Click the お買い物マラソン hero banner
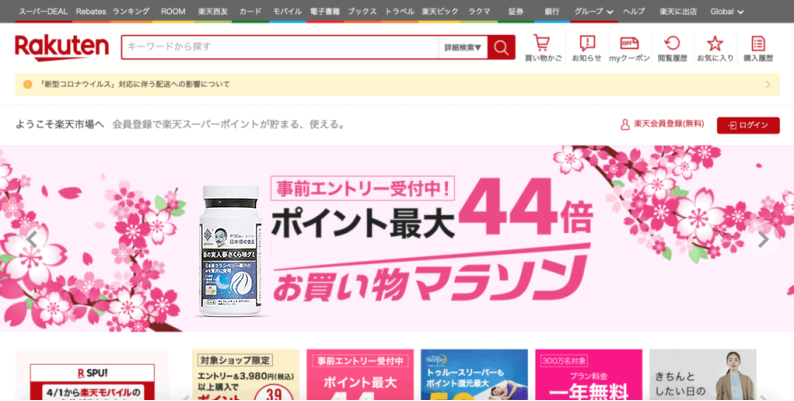Image resolution: width=794 pixels, height=401 pixels. [397, 238]
